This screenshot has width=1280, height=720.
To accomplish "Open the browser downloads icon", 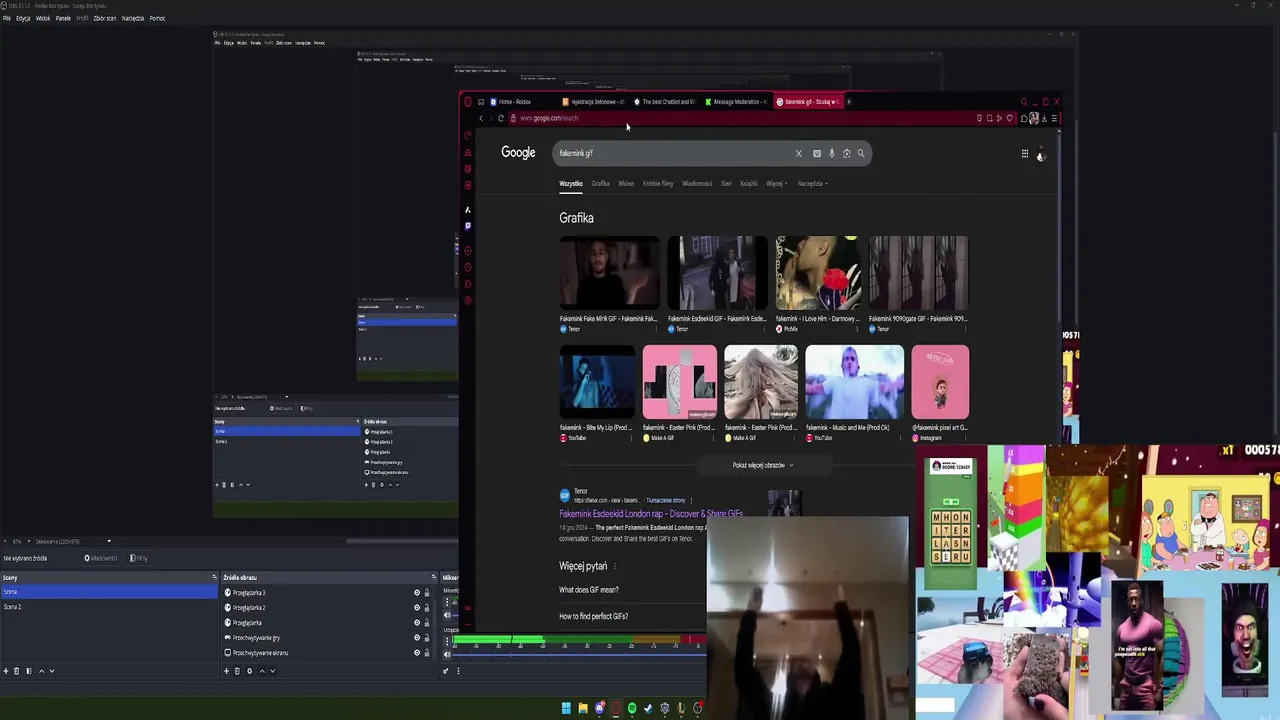I will pyautogui.click(x=1044, y=118).
